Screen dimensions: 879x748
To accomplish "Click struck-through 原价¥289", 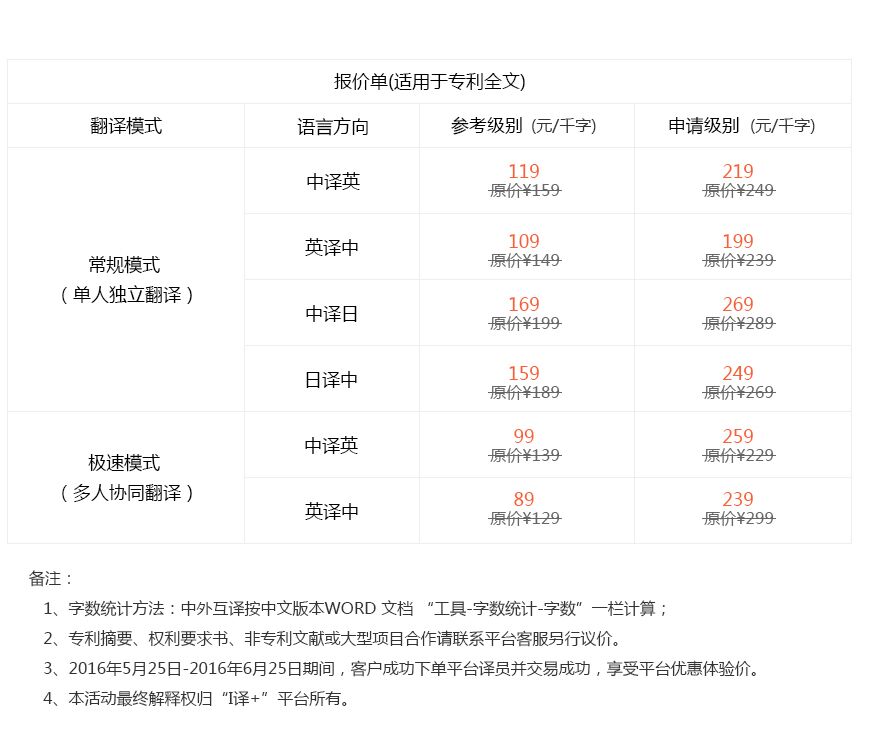I will click(739, 323).
